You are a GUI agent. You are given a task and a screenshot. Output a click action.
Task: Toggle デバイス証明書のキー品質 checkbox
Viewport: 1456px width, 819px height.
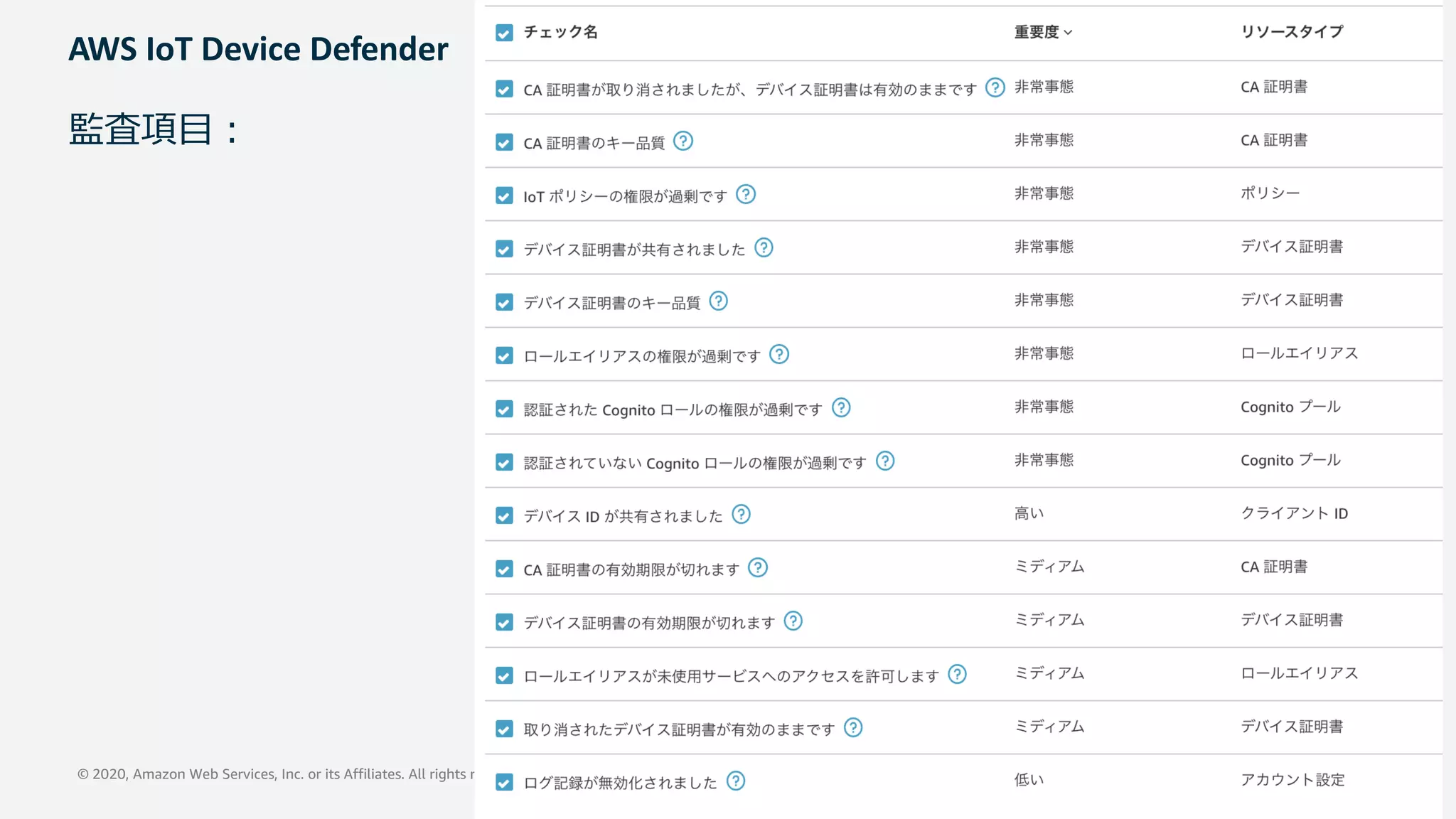504,302
